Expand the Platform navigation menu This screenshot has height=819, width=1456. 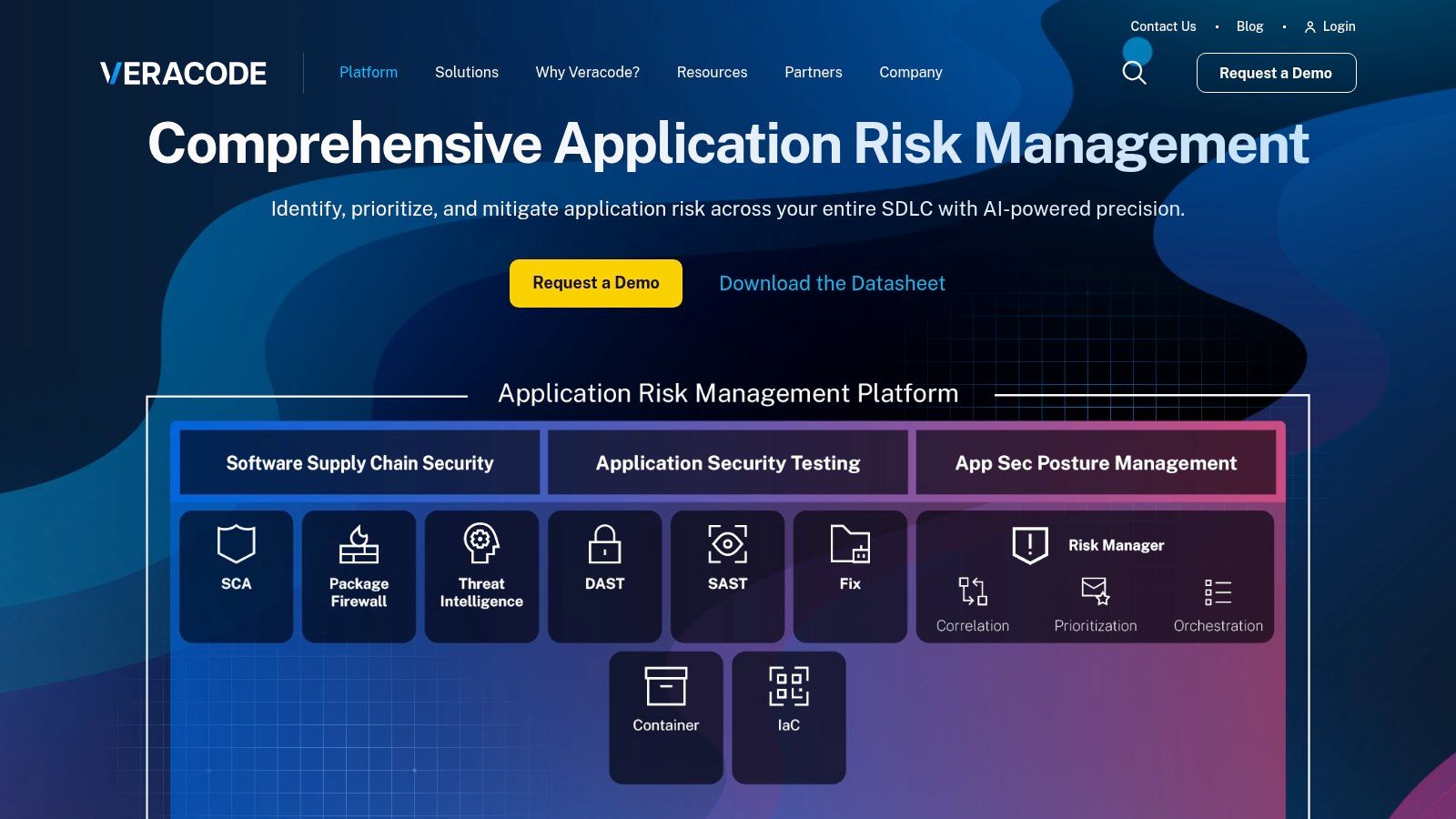pyautogui.click(x=368, y=72)
